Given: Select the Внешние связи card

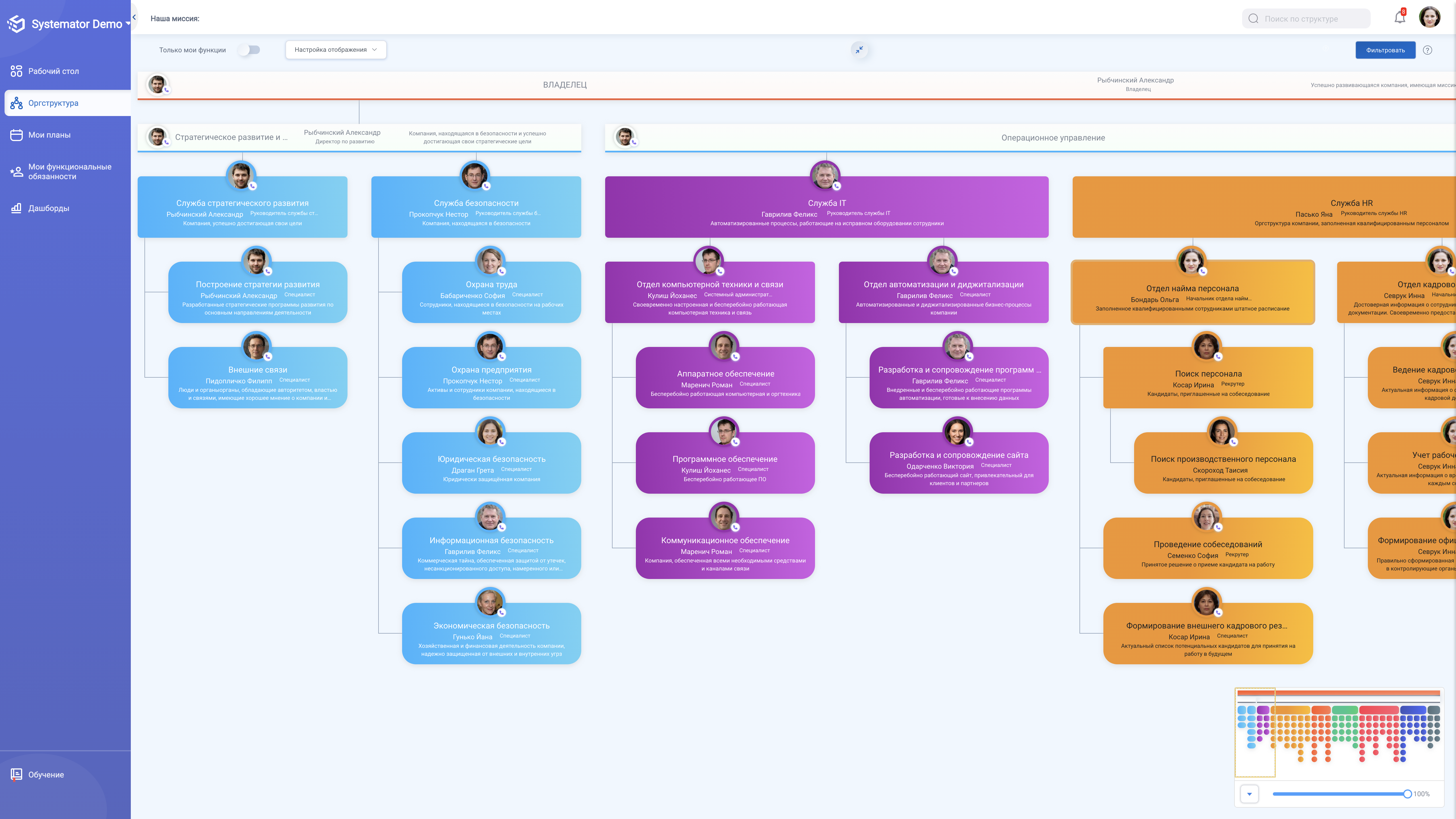Looking at the screenshot, I should coord(258,378).
